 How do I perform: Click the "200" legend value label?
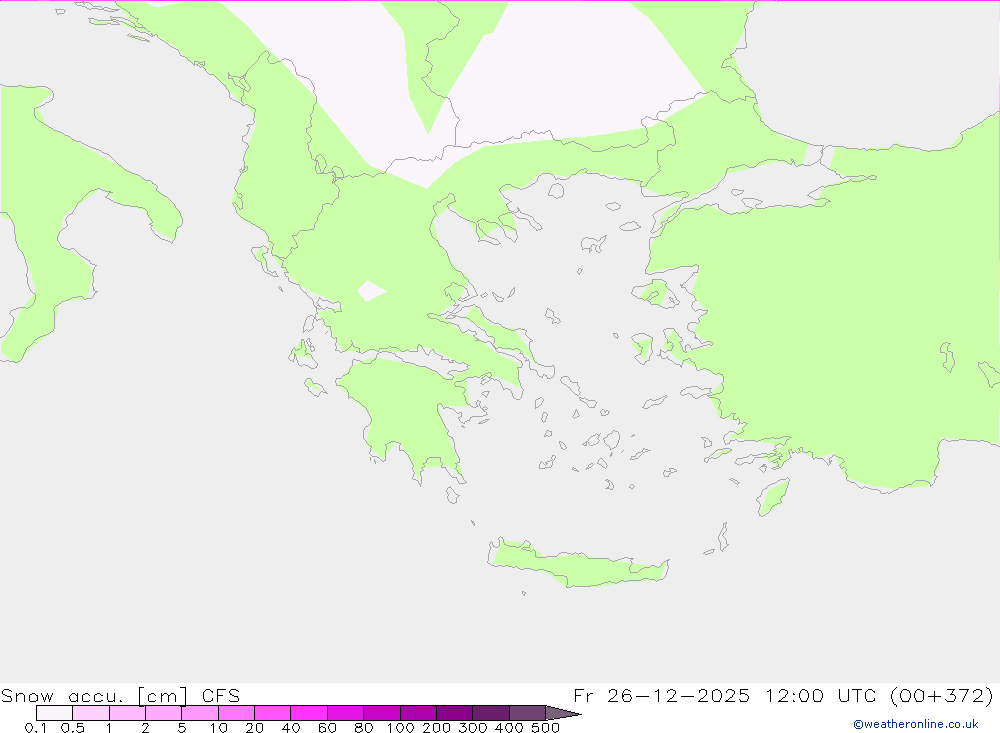[x=437, y=727]
